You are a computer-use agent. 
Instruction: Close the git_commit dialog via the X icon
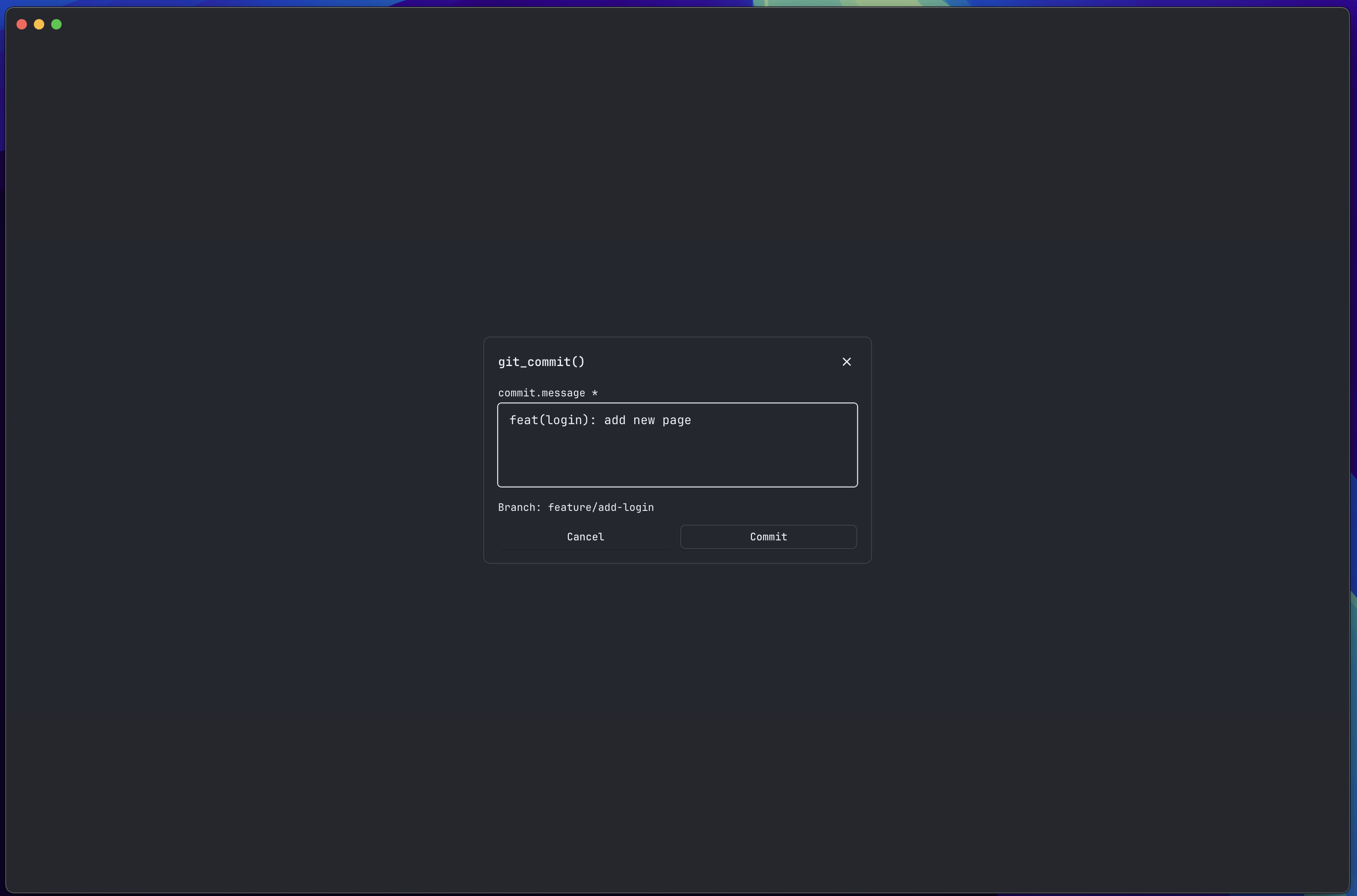pos(846,361)
